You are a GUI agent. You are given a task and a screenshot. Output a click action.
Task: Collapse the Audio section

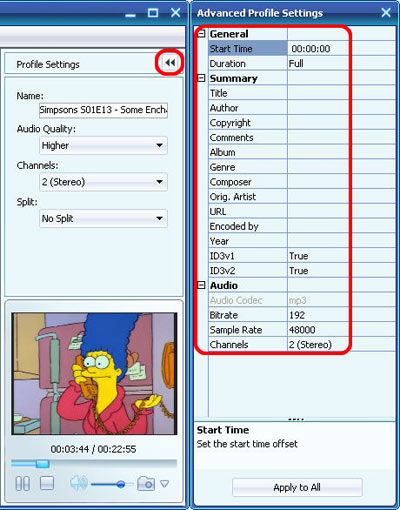point(201,285)
